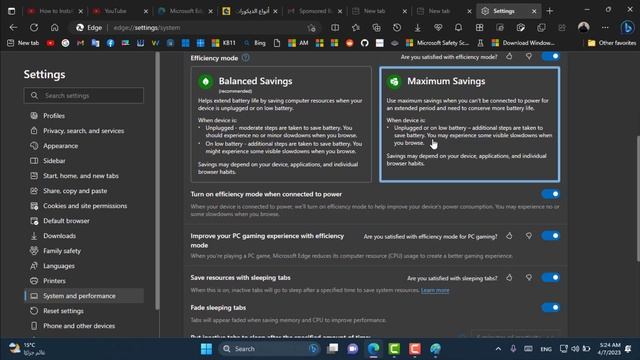Open GitHub bookmark in favorites bar
The height and width of the screenshot is (360, 640).
tap(364, 43)
